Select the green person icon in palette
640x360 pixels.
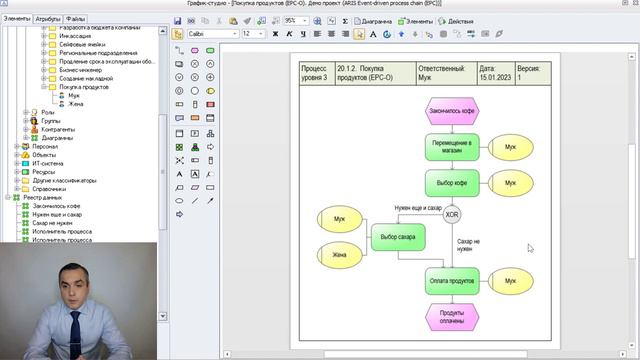[195, 147]
